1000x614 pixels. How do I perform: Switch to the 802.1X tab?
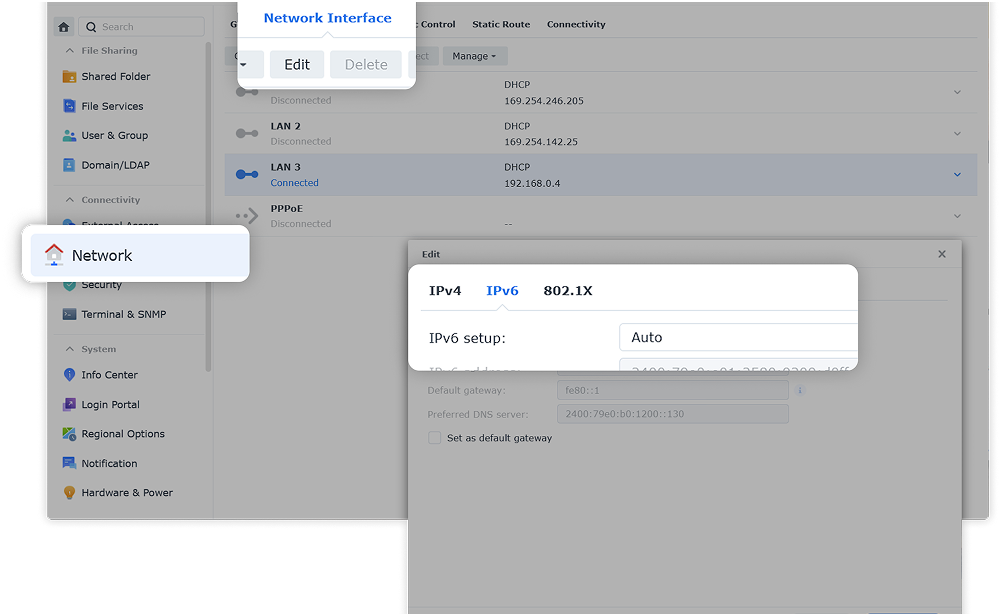coord(567,291)
